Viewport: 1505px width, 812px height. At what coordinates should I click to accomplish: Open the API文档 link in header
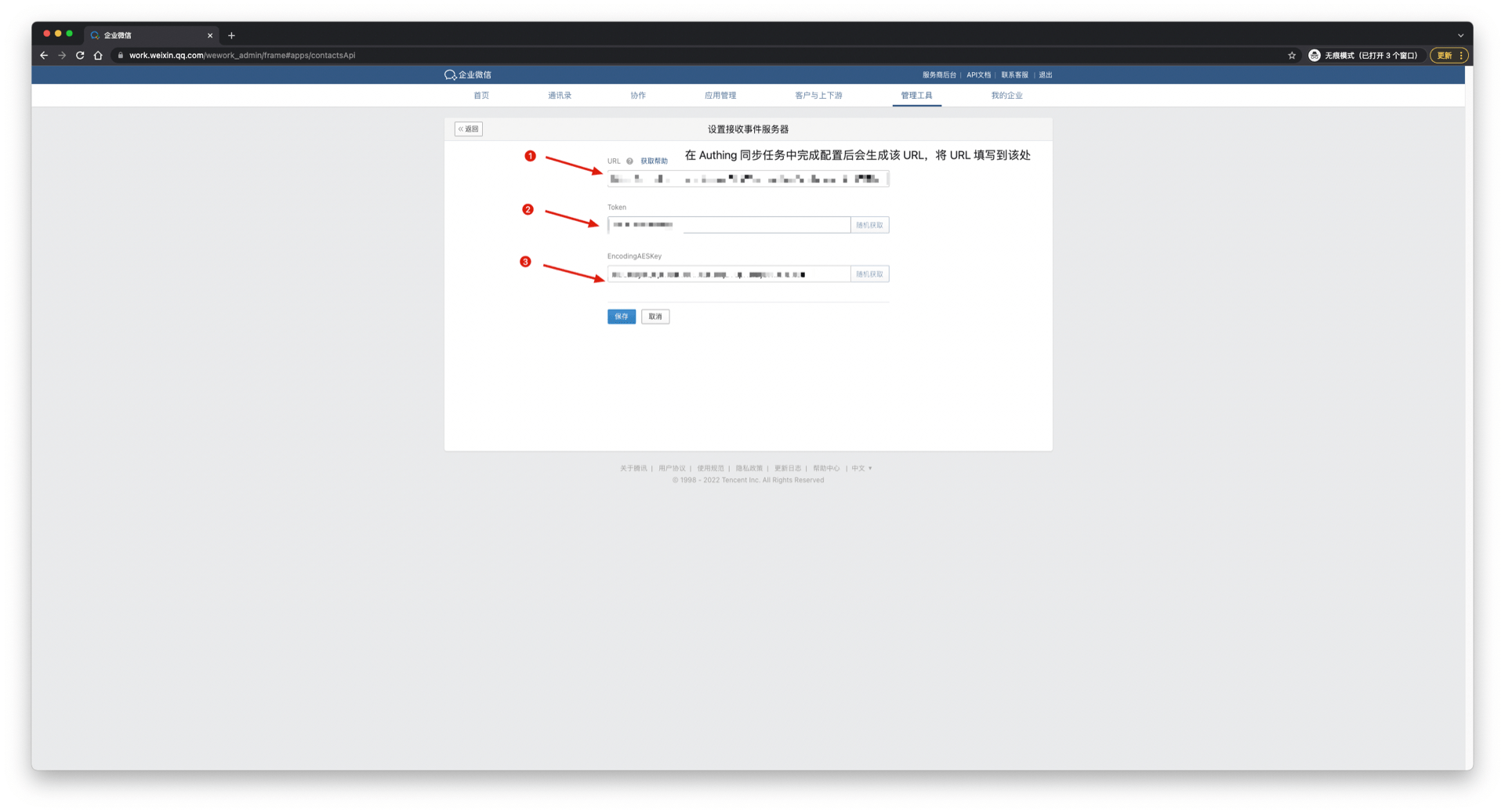pos(978,75)
